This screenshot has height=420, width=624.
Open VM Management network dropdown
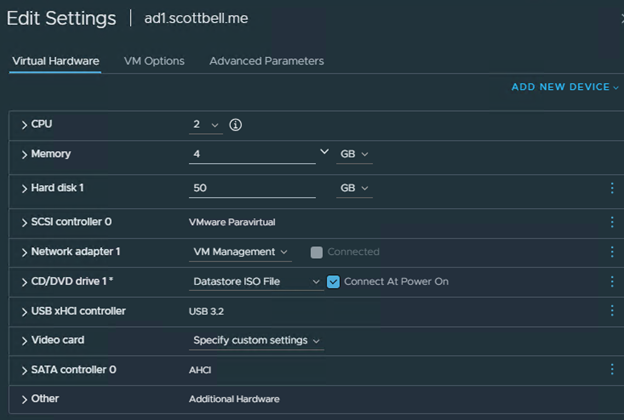pos(240,252)
